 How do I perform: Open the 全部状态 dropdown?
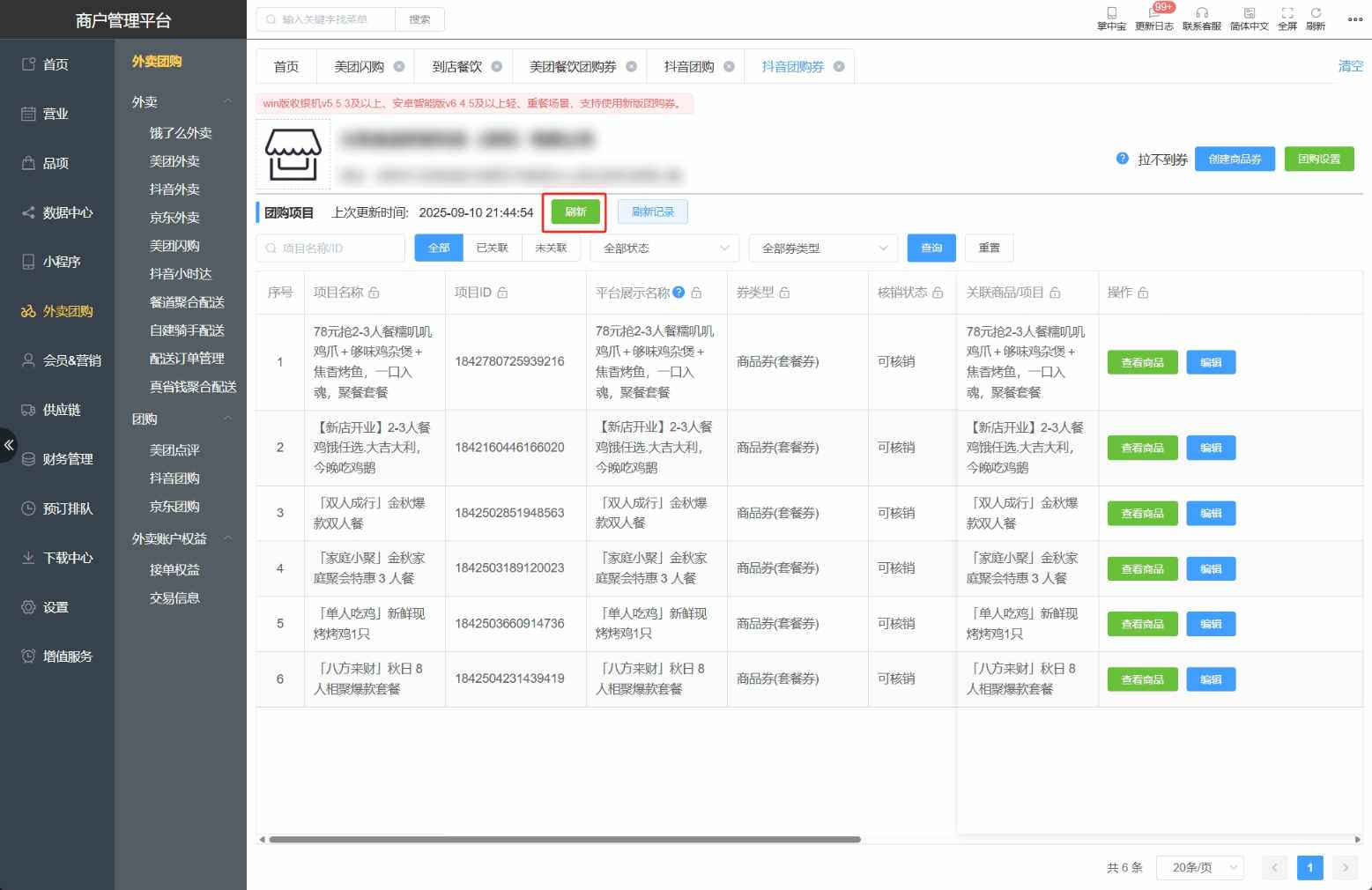point(665,248)
